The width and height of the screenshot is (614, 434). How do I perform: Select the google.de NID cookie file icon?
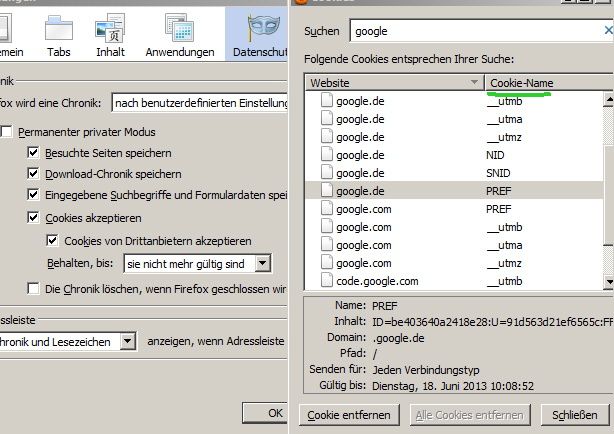[327, 154]
